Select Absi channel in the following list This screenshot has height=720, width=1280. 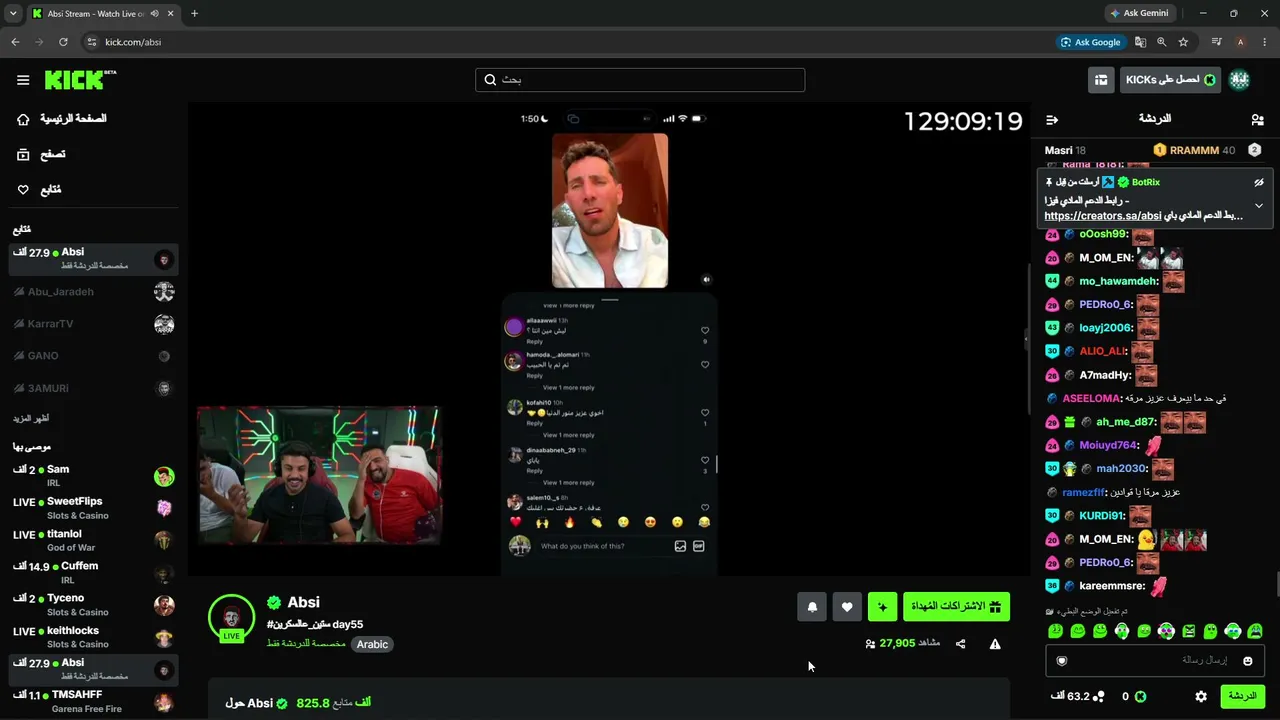coord(94,260)
